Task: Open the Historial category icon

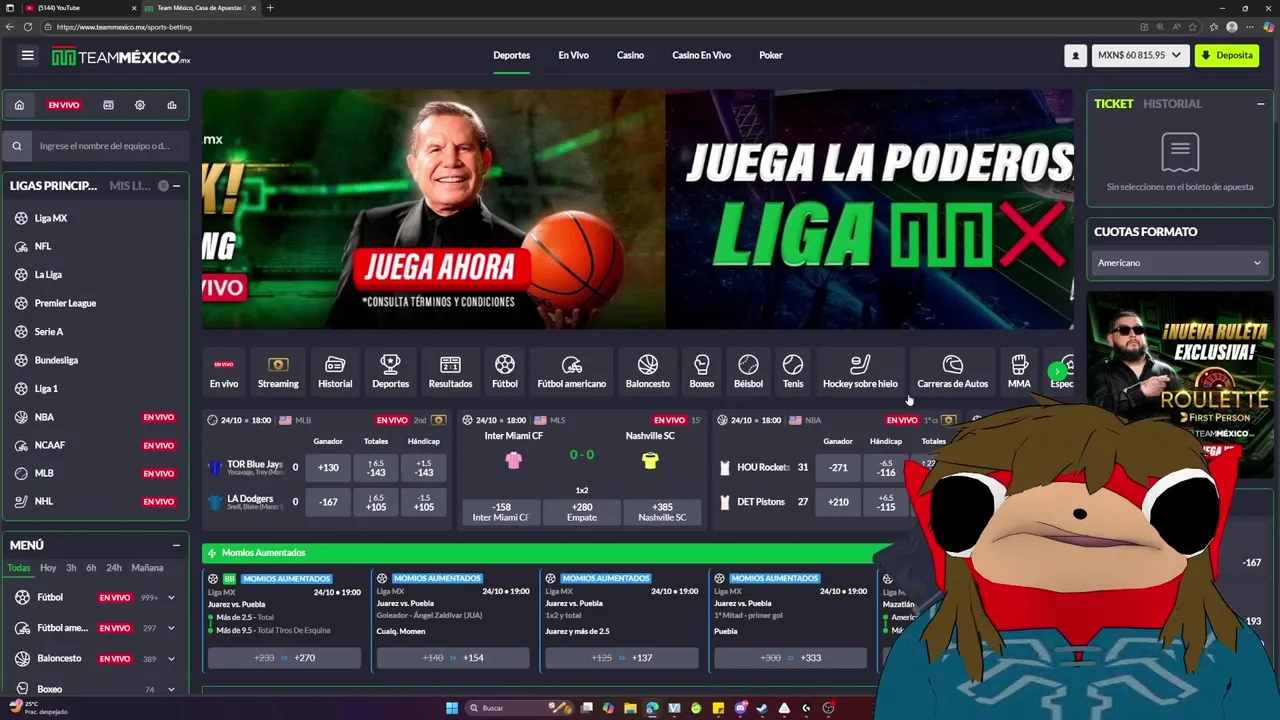Action: [335, 371]
